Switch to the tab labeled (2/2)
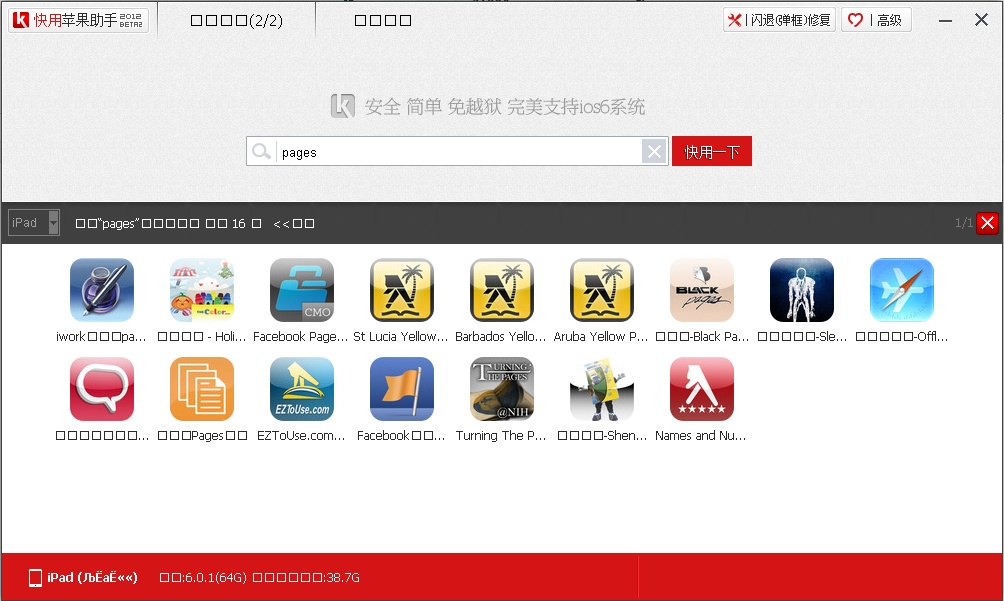Image resolution: width=1004 pixels, height=601 pixels. click(237, 20)
